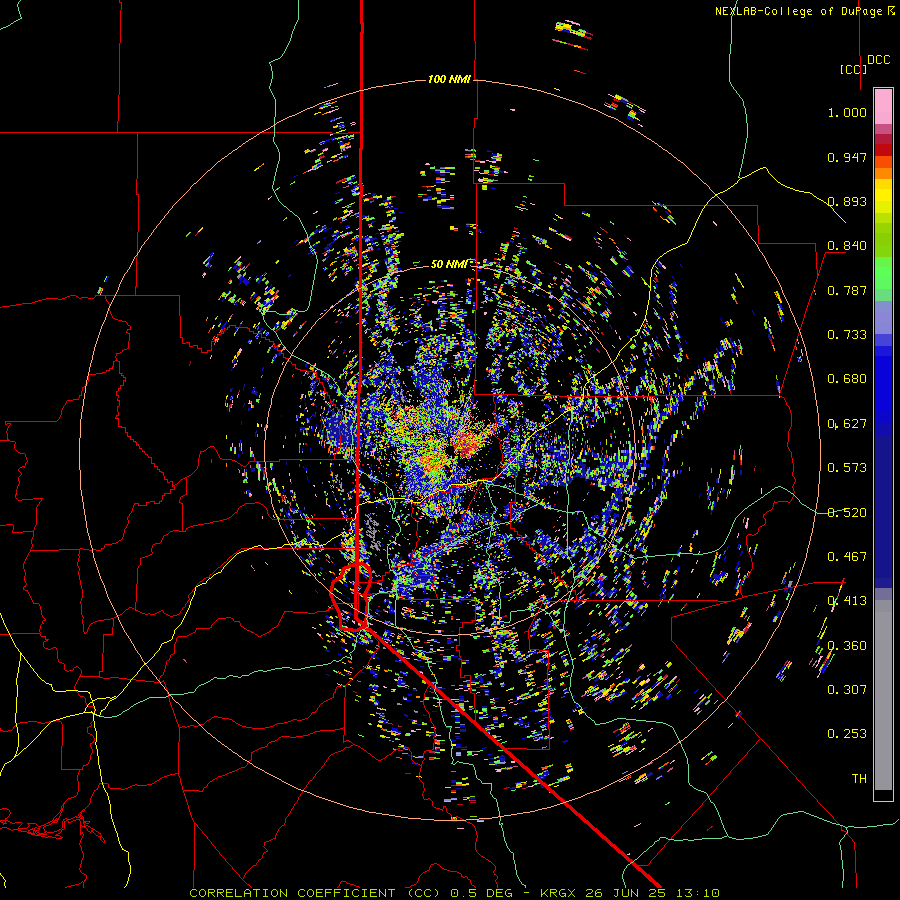Select the 0.467 color scale value

(847, 557)
